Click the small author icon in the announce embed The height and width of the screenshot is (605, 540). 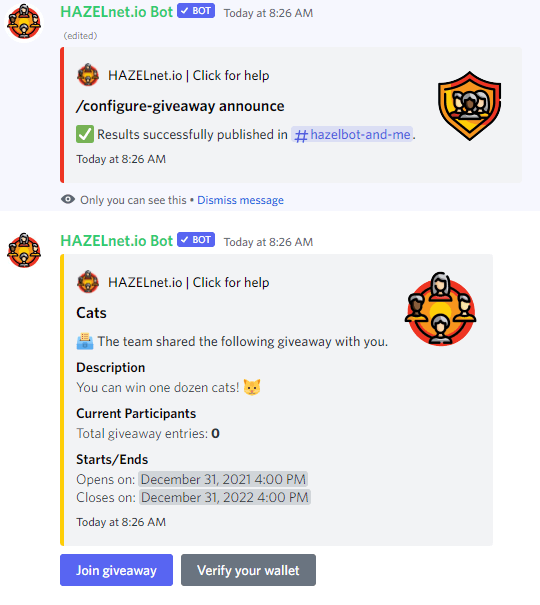point(88,75)
